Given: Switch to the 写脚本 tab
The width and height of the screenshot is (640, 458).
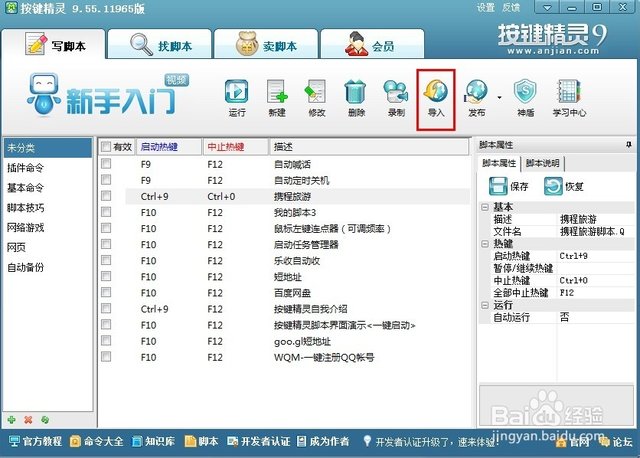Looking at the screenshot, I should 54,44.
